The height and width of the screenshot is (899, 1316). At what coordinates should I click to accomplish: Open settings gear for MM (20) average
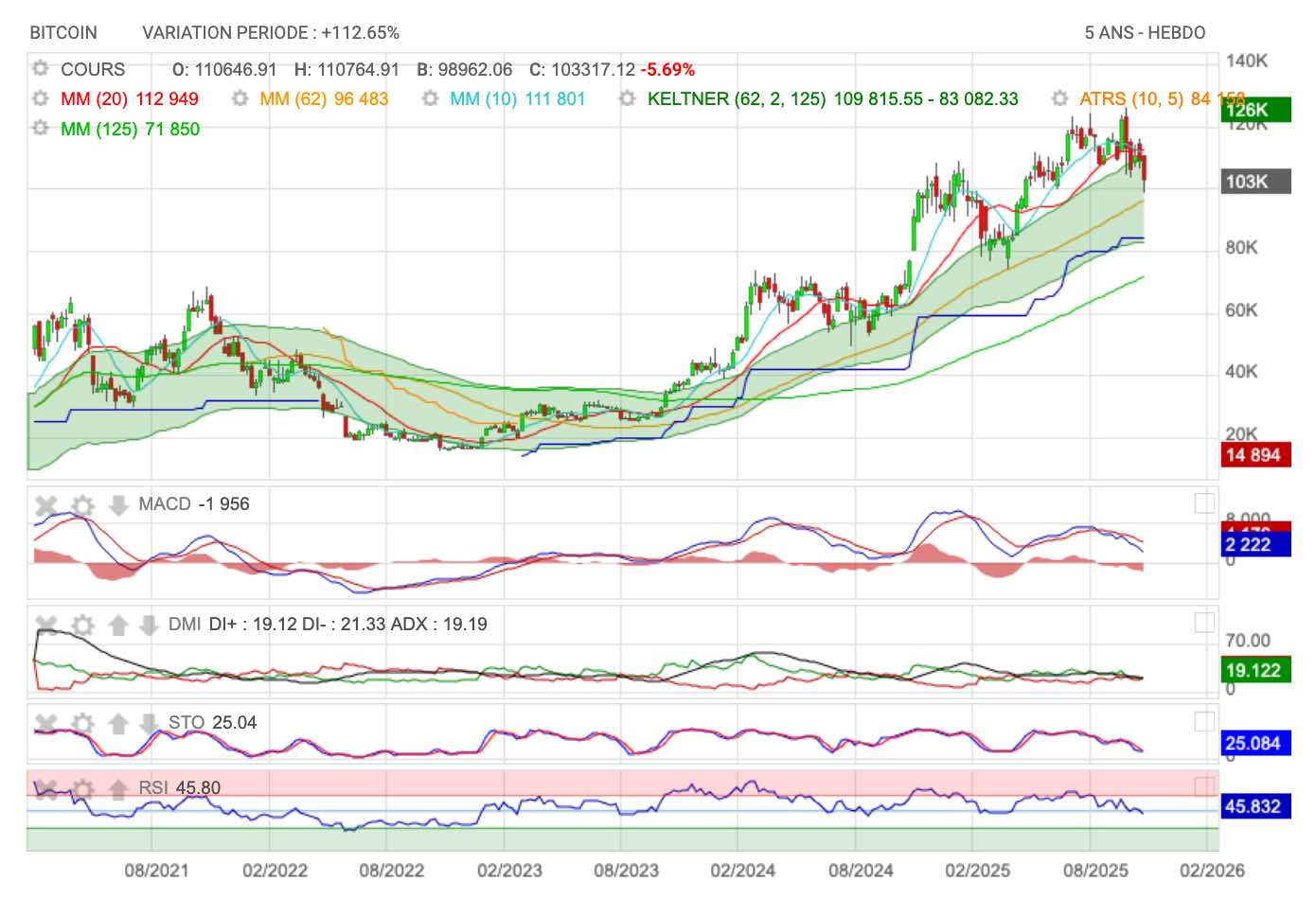(40, 98)
